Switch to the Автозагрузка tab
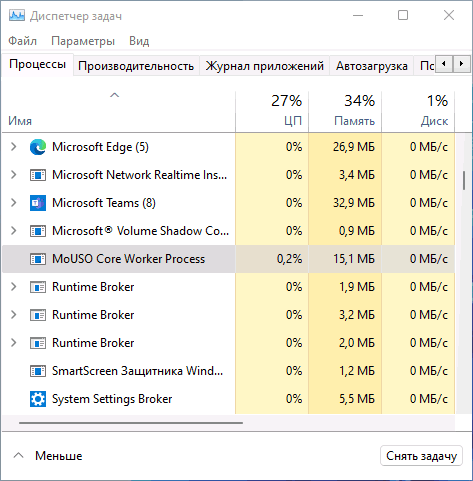 coord(372,66)
